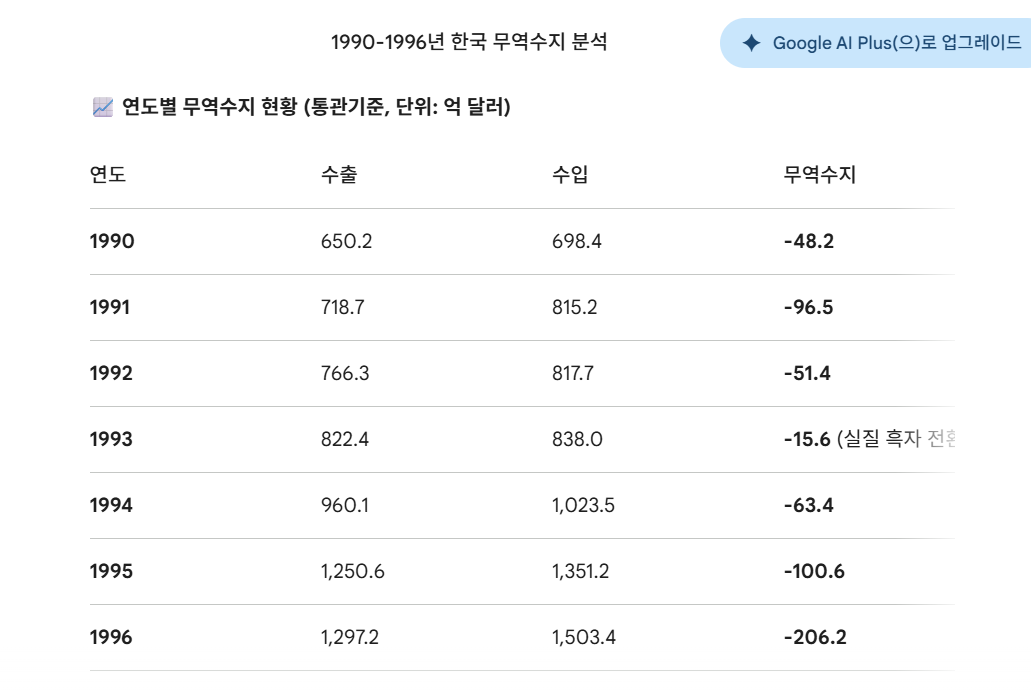Click the 1994 import value 1,023.5

583,505
